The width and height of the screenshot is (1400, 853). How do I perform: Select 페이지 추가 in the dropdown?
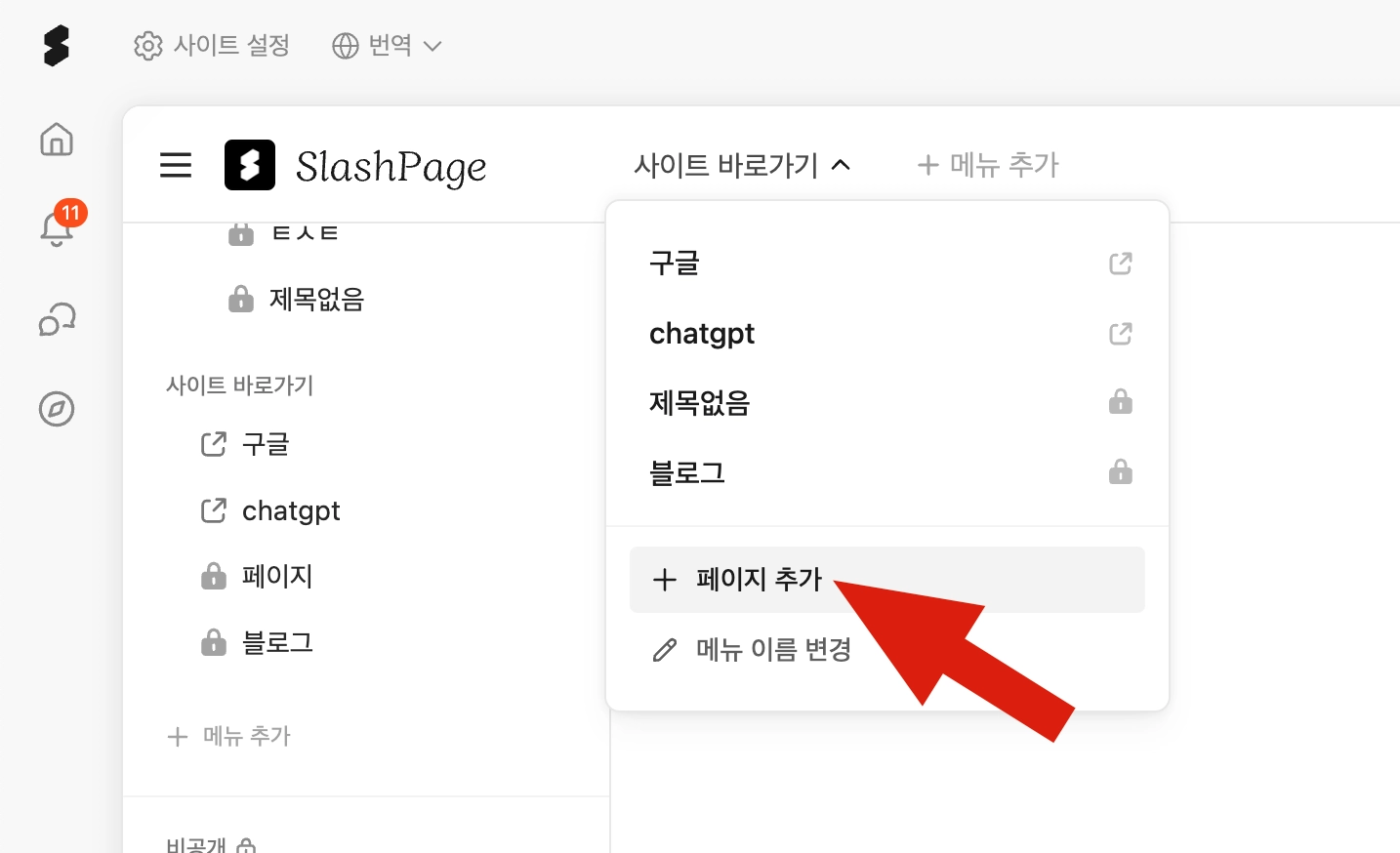click(759, 580)
